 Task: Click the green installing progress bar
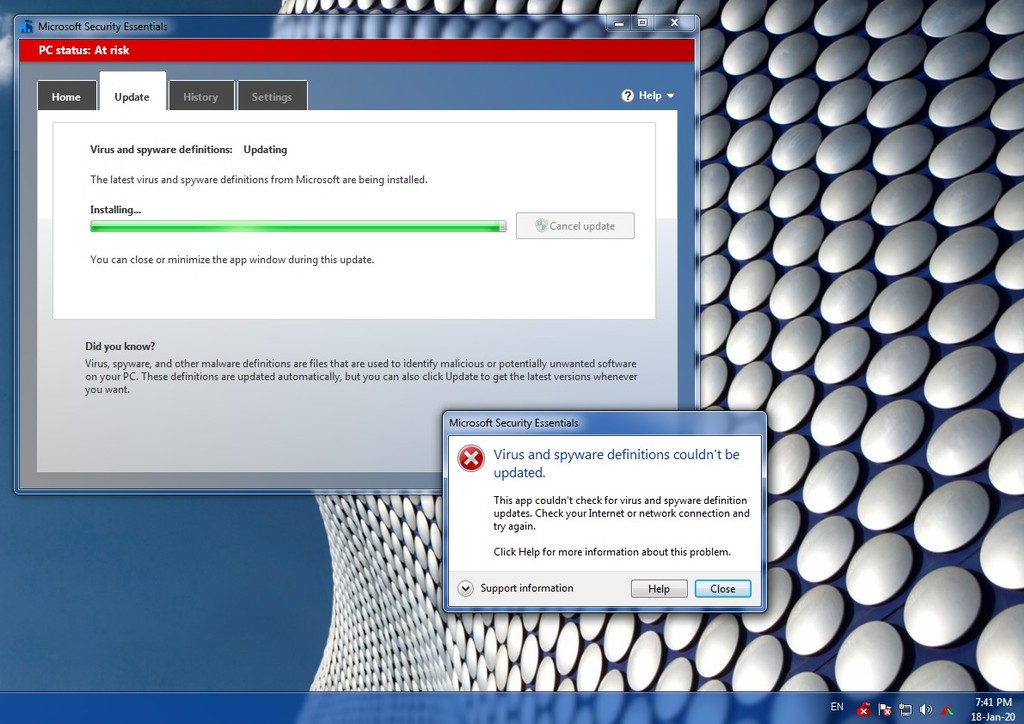click(298, 226)
